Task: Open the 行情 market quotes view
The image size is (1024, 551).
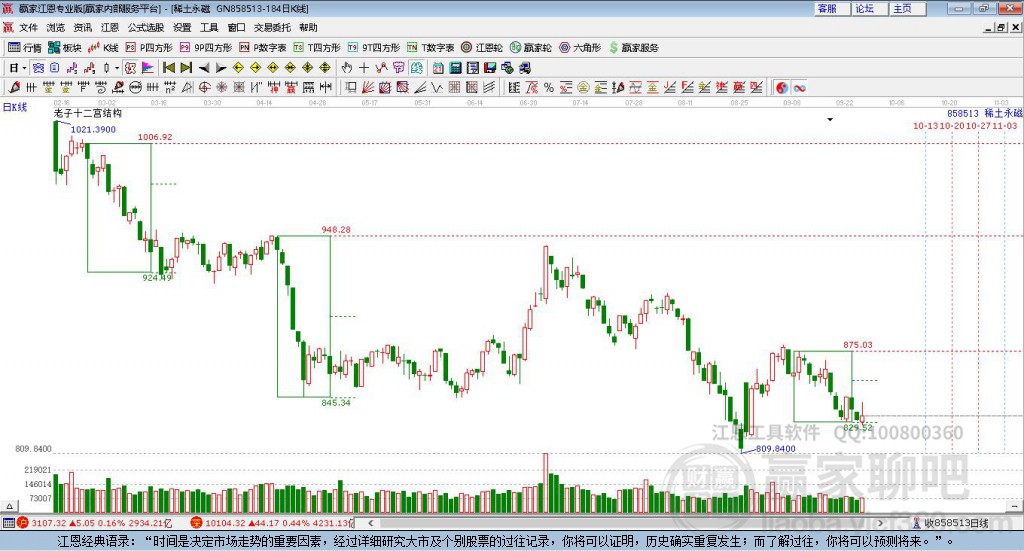Action: 24,48
